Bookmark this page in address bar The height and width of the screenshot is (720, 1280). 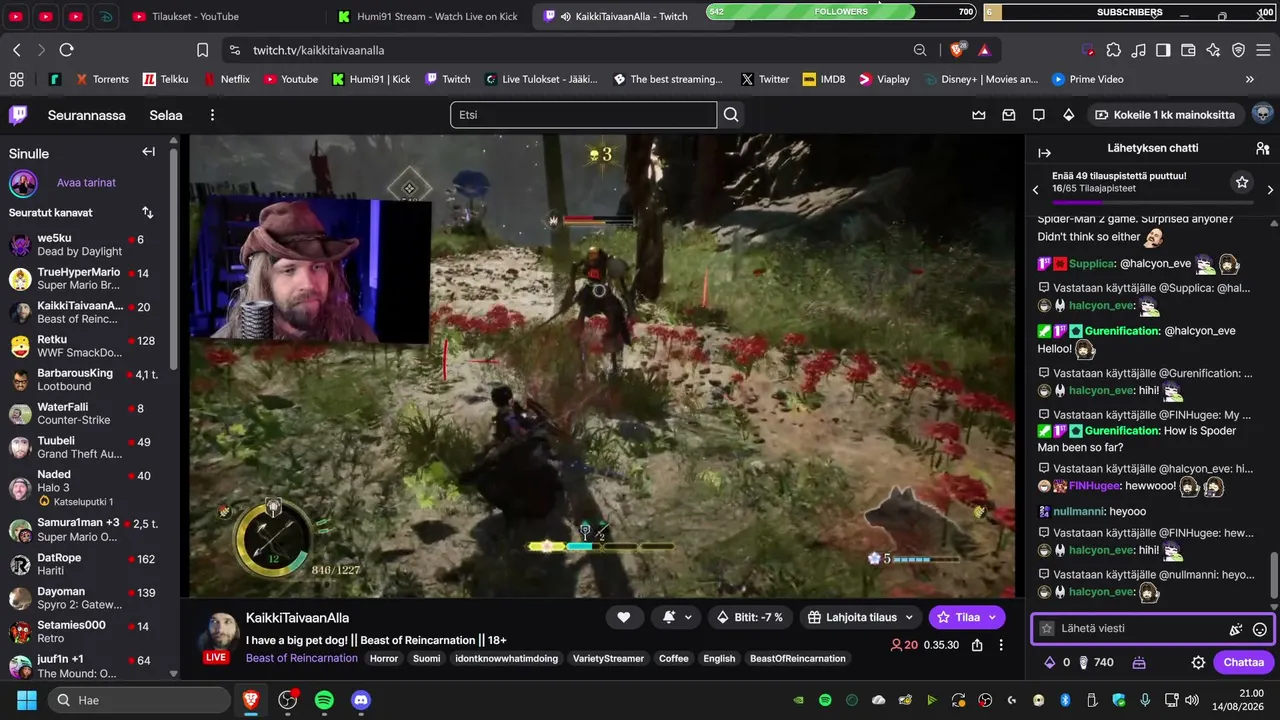tap(203, 50)
